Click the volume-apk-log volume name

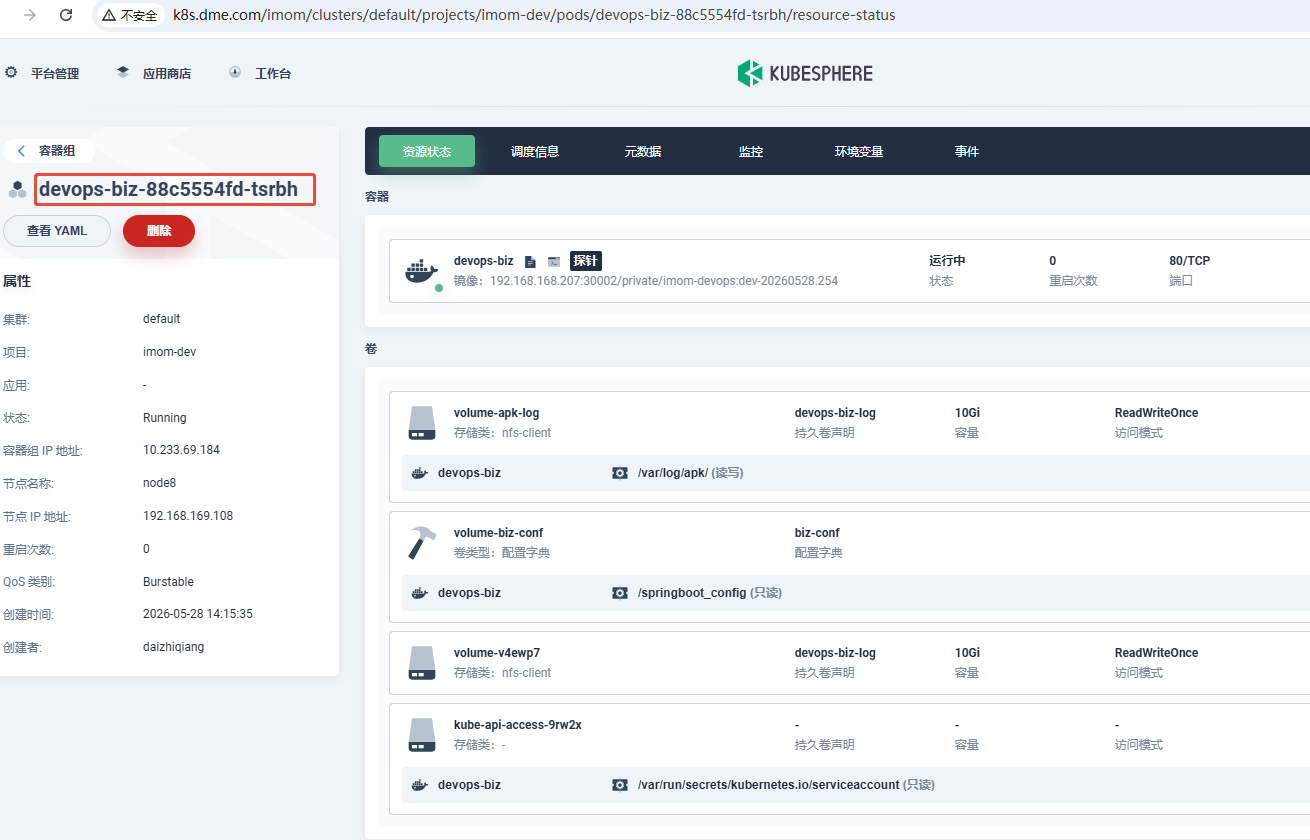click(x=497, y=413)
